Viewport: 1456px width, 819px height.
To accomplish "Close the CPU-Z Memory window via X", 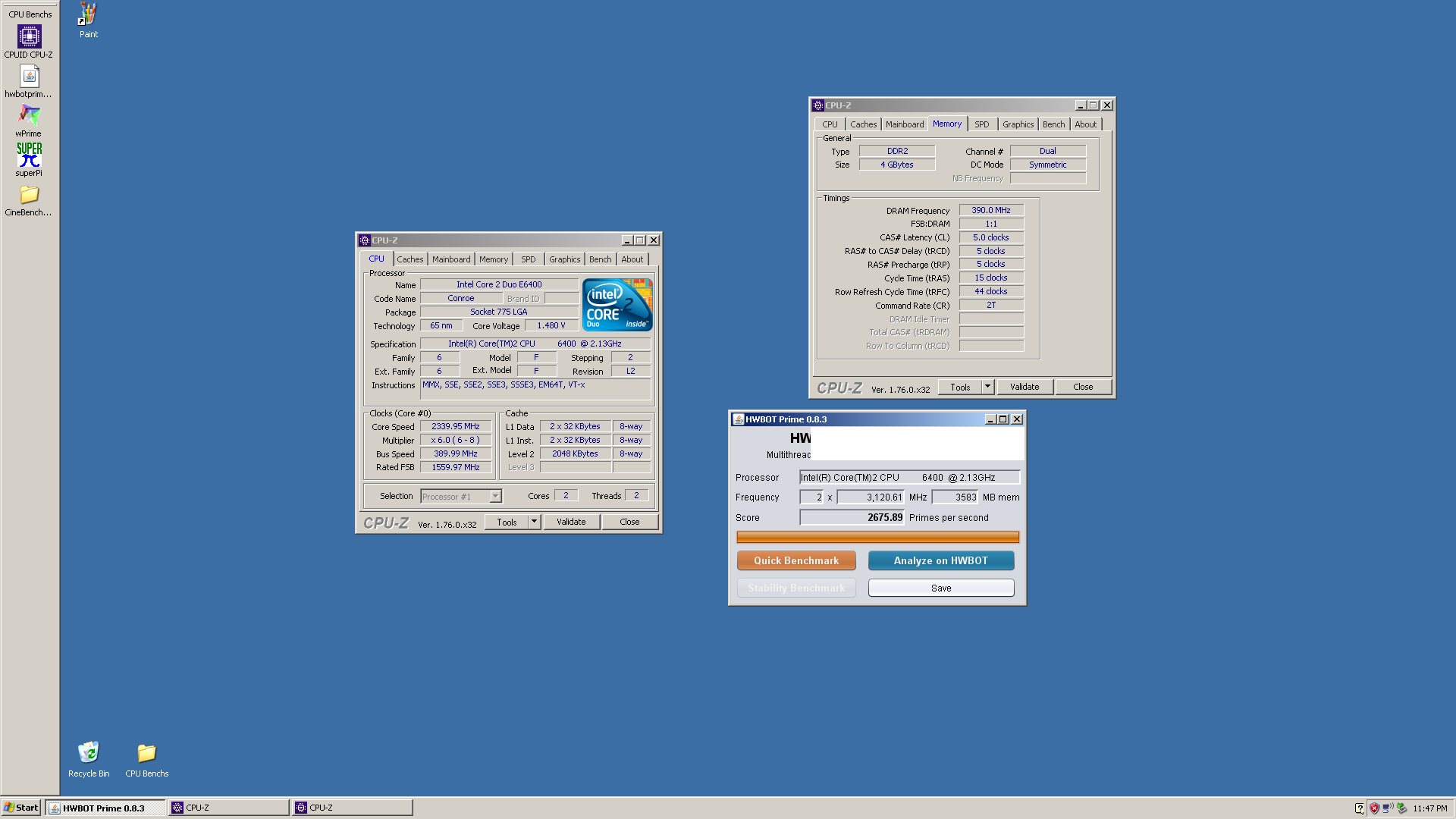I will pos(1107,105).
